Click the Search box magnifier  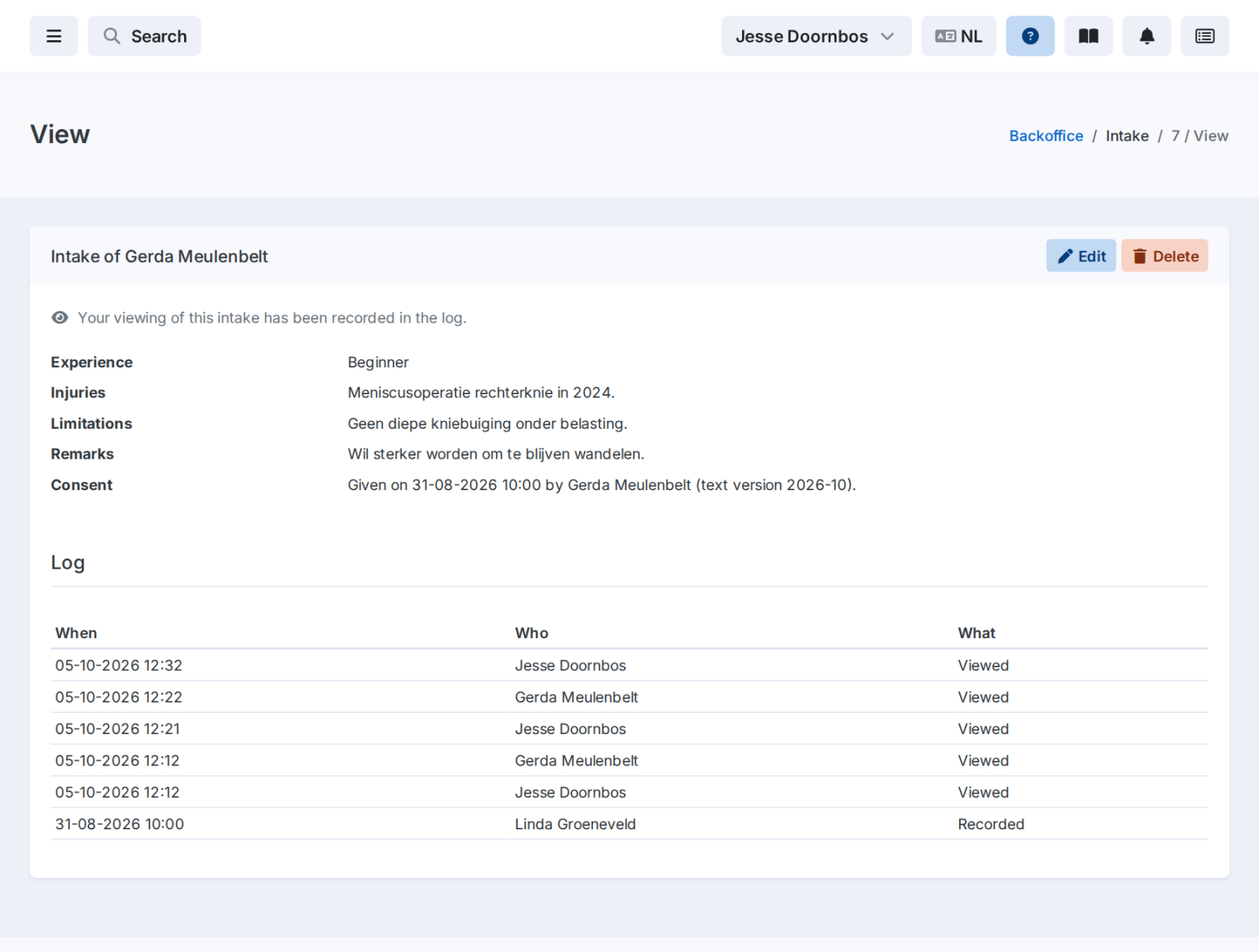112,36
